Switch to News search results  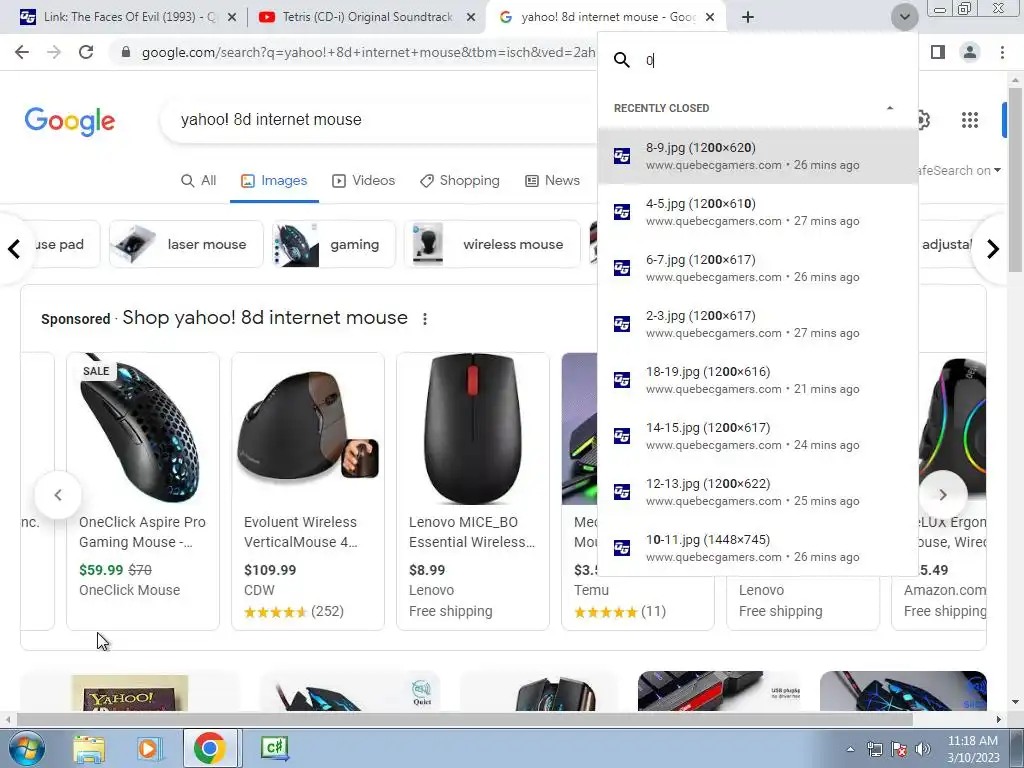pyautogui.click(x=552, y=181)
